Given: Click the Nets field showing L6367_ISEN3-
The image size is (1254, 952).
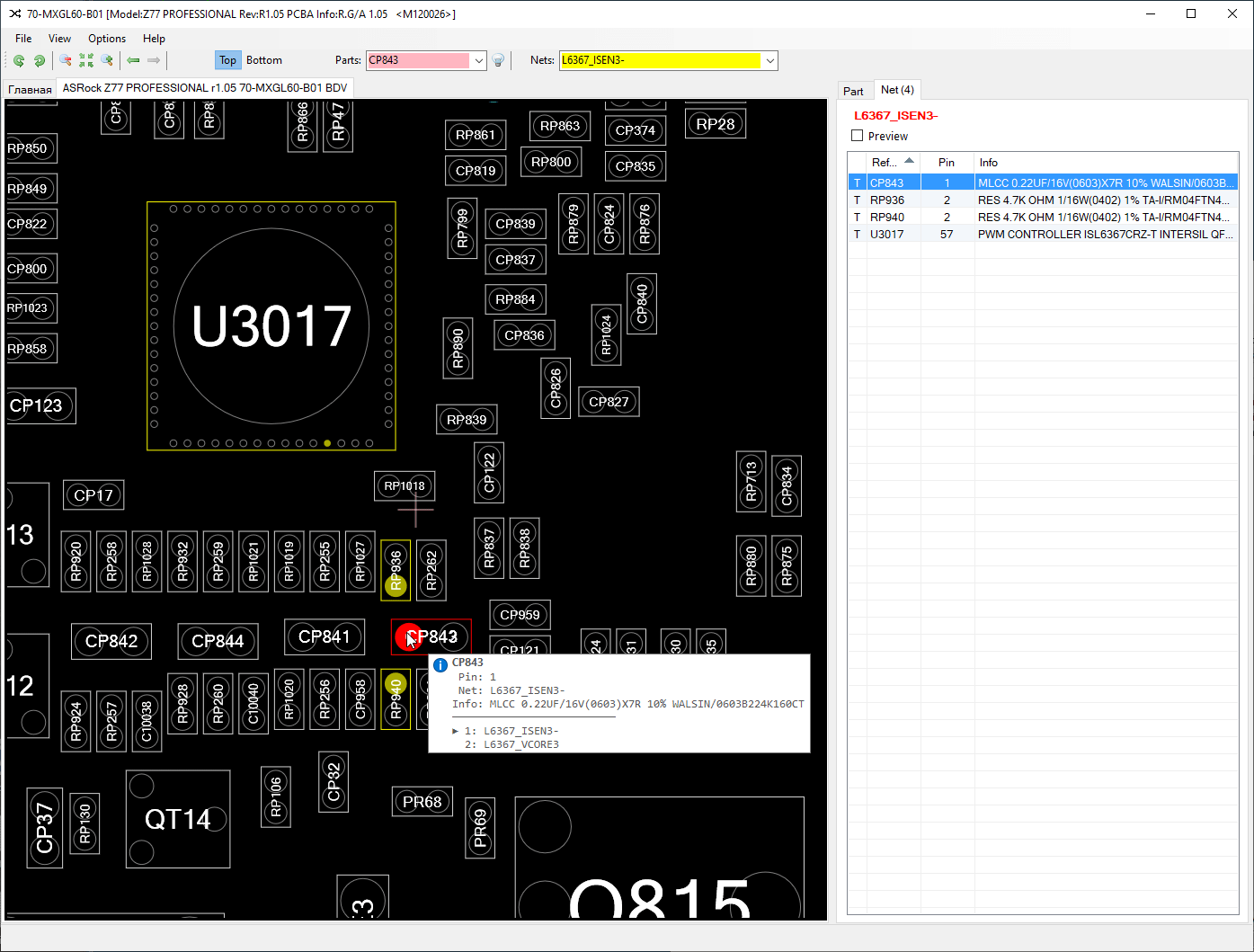Looking at the screenshot, I should click(660, 60).
